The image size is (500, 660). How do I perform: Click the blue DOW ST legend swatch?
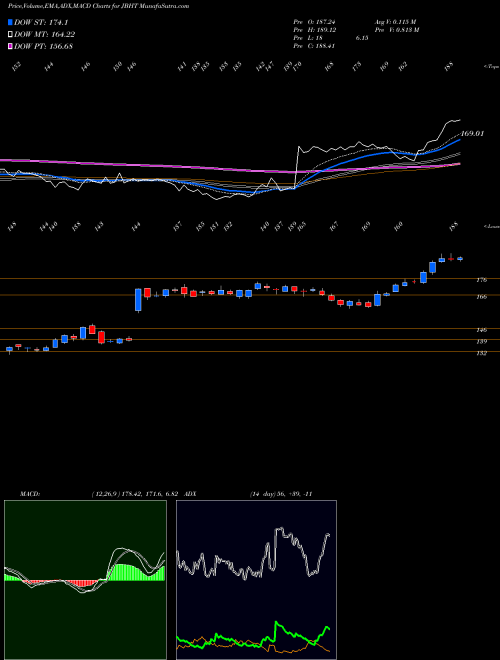pyautogui.click(x=11, y=22)
